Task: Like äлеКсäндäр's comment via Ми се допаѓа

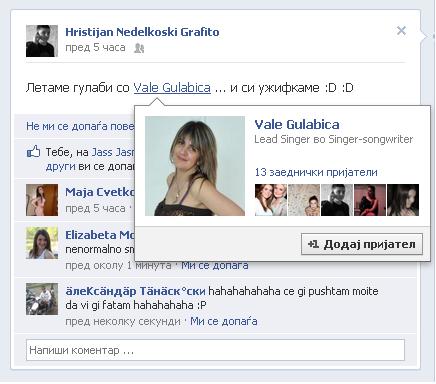Action: point(224,321)
